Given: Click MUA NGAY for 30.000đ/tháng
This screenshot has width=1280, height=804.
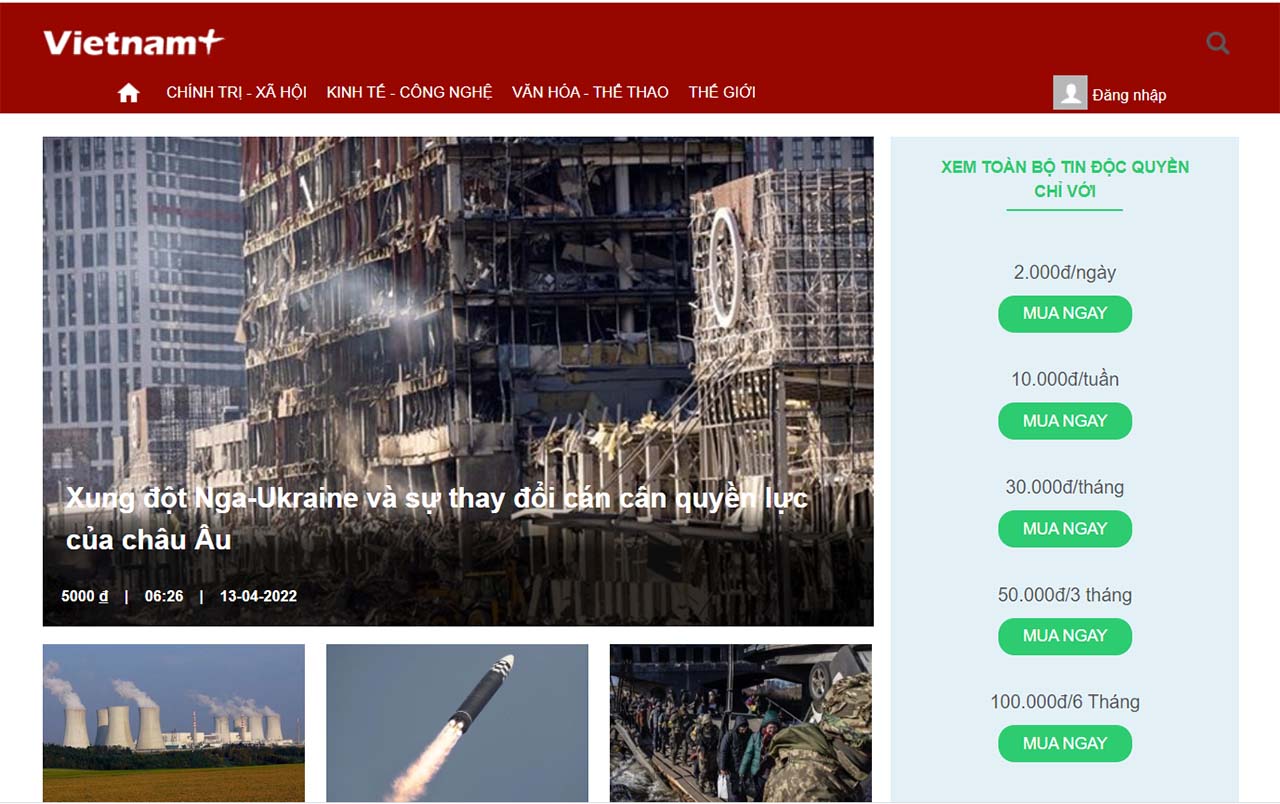Looking at the screenshot, I should pos(1065,529).
